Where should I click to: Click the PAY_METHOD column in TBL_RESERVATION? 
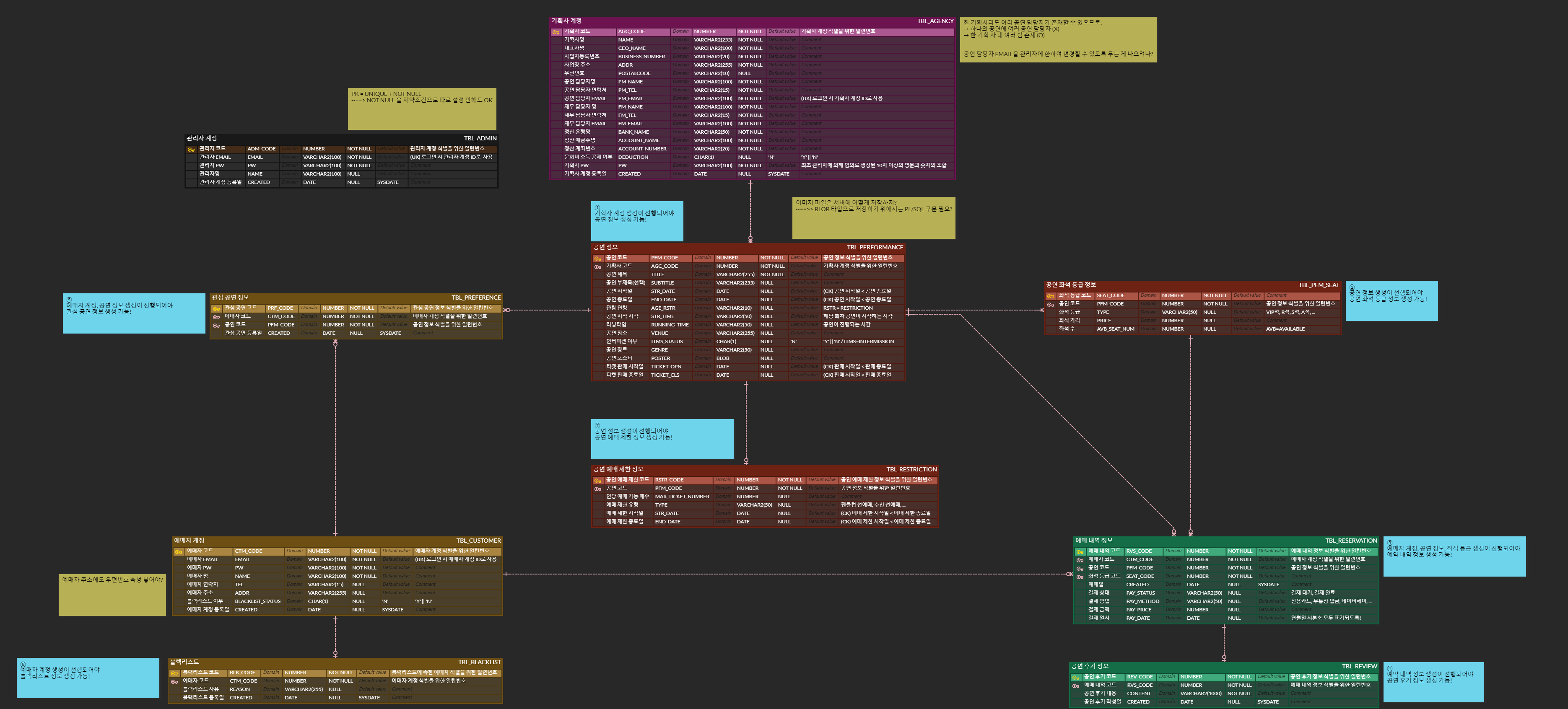click(x=1142, y=601)
